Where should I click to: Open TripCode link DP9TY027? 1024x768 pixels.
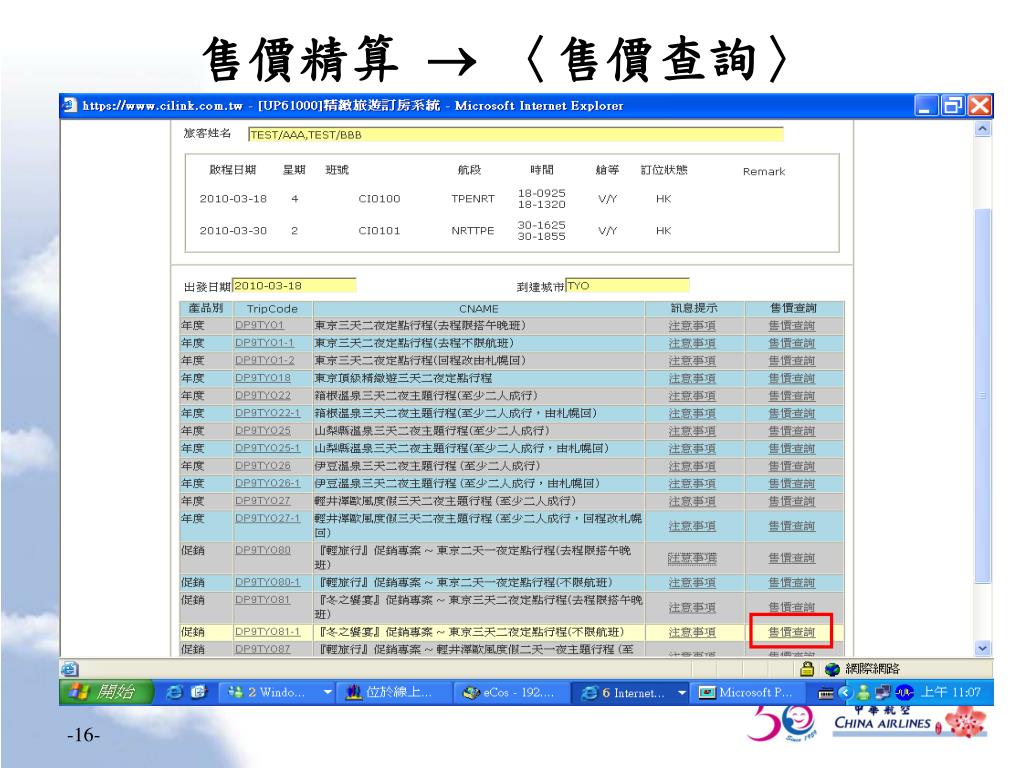pos(263,501)
